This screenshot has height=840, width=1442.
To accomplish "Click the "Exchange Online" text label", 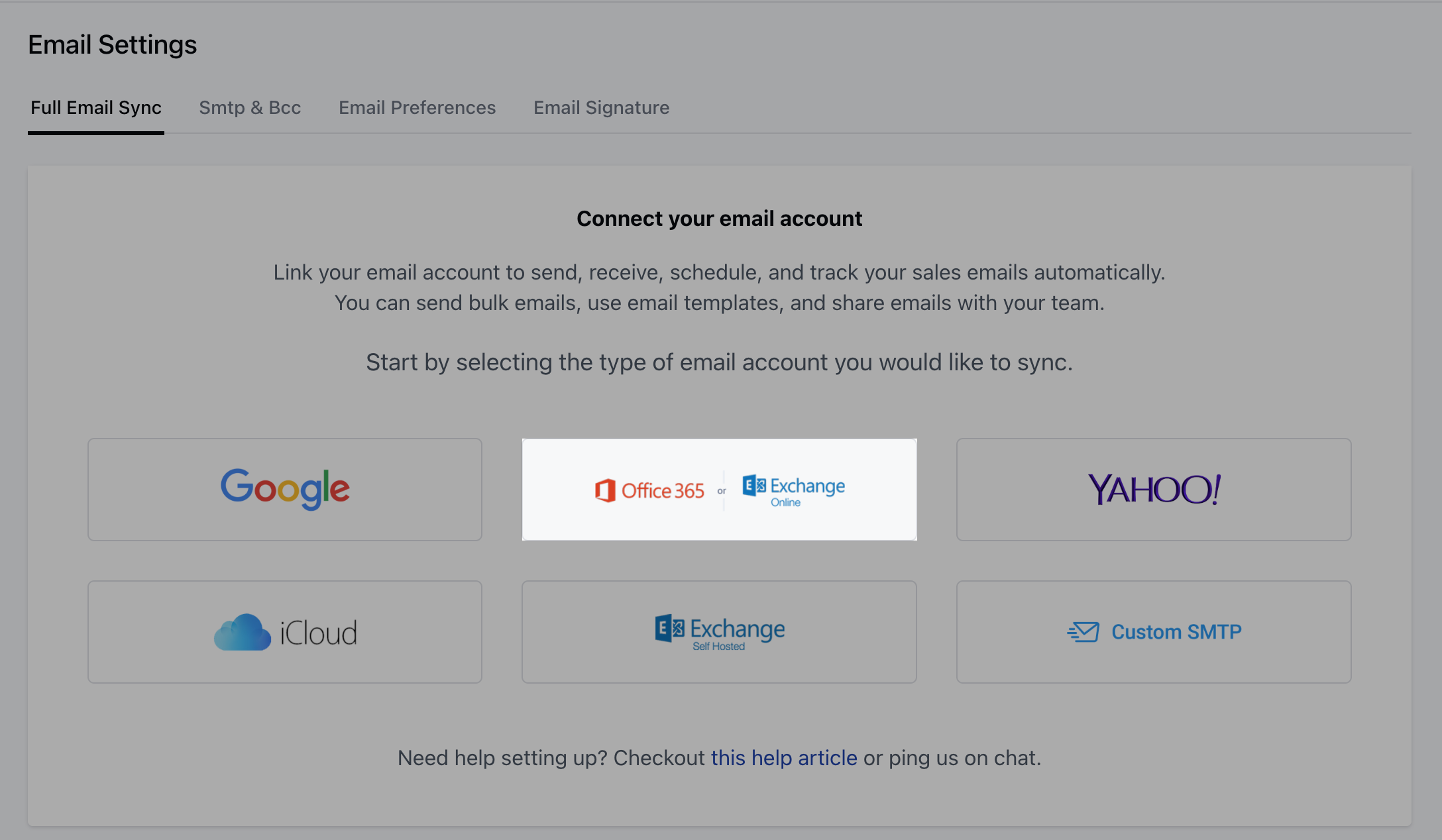I will [x=807, y=492].
